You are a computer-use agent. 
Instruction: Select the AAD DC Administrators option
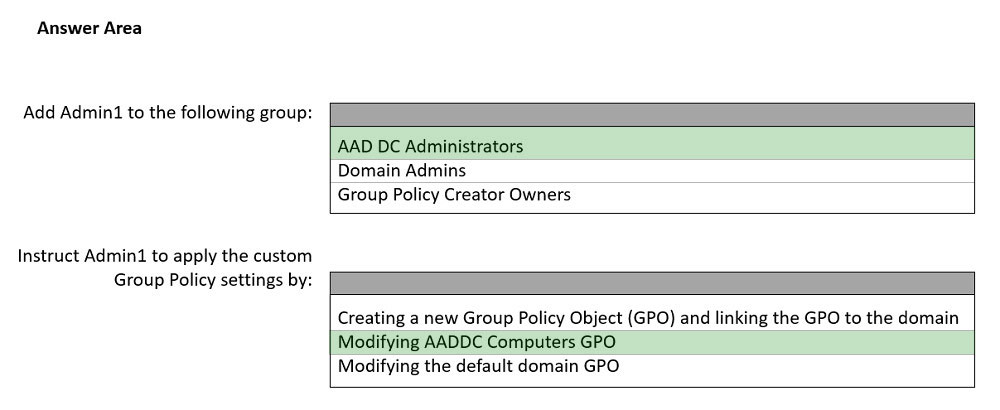[x=430, y=147]
